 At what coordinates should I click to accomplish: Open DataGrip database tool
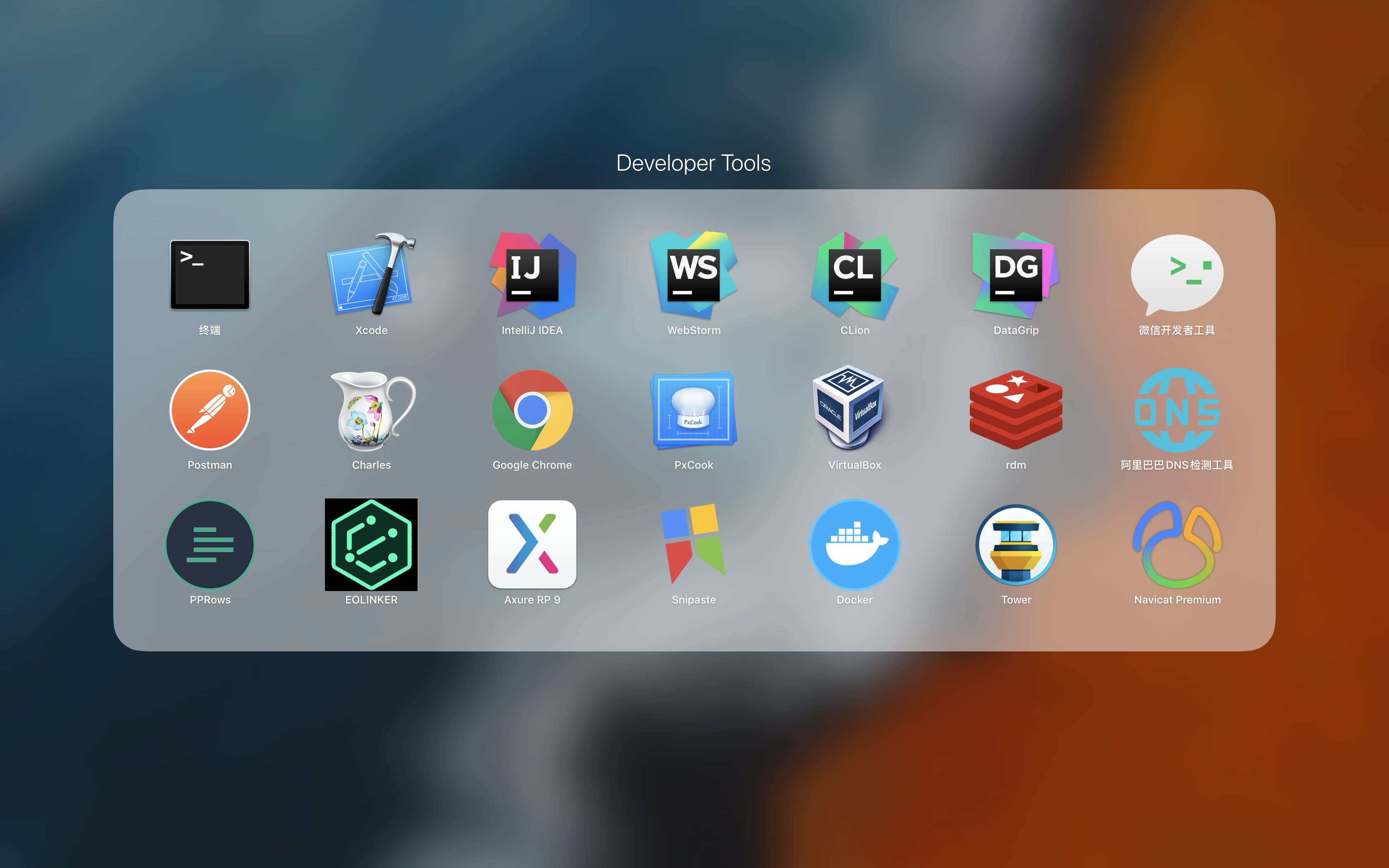[x=1016, y=275]
